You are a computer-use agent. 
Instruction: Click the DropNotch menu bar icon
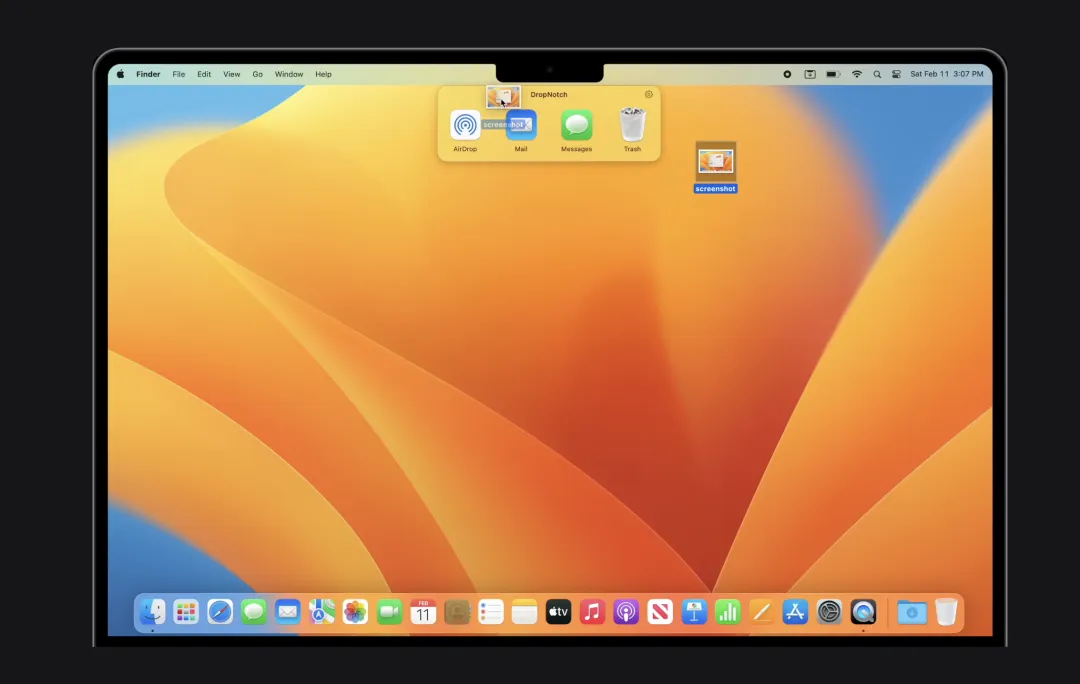(x=810, y=74)
